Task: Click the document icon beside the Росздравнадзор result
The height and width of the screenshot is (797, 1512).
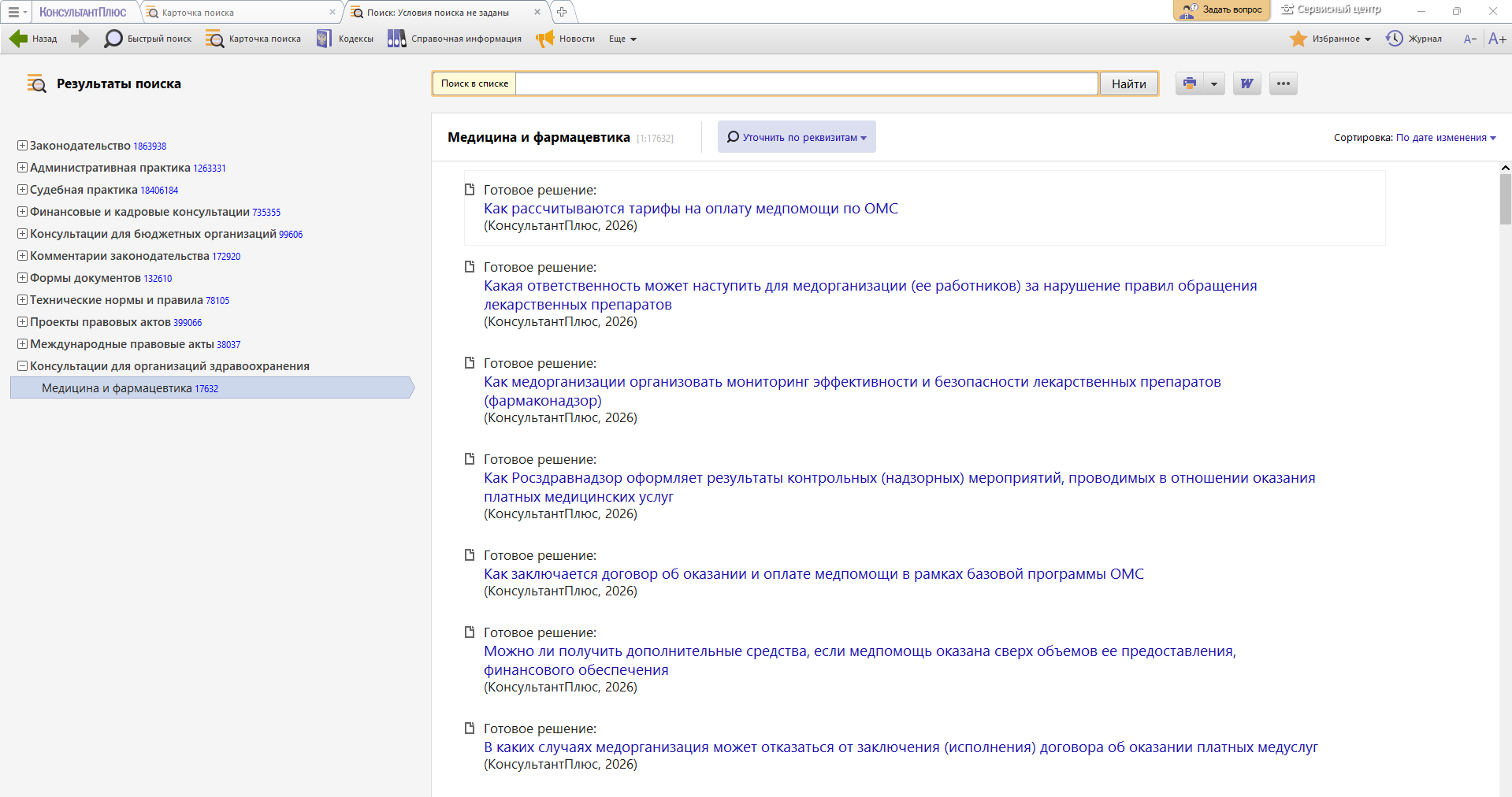Action: tap(470, 459)
